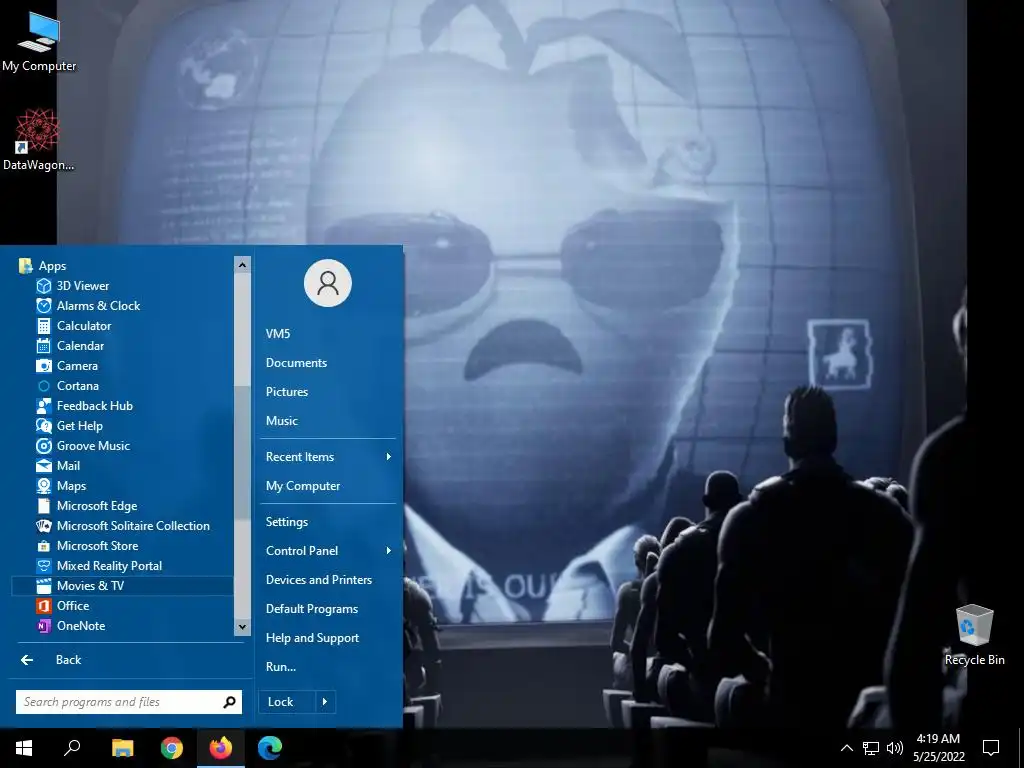
Task: Expand the Recent Items submenu arrow
Action: coord(389,456)
